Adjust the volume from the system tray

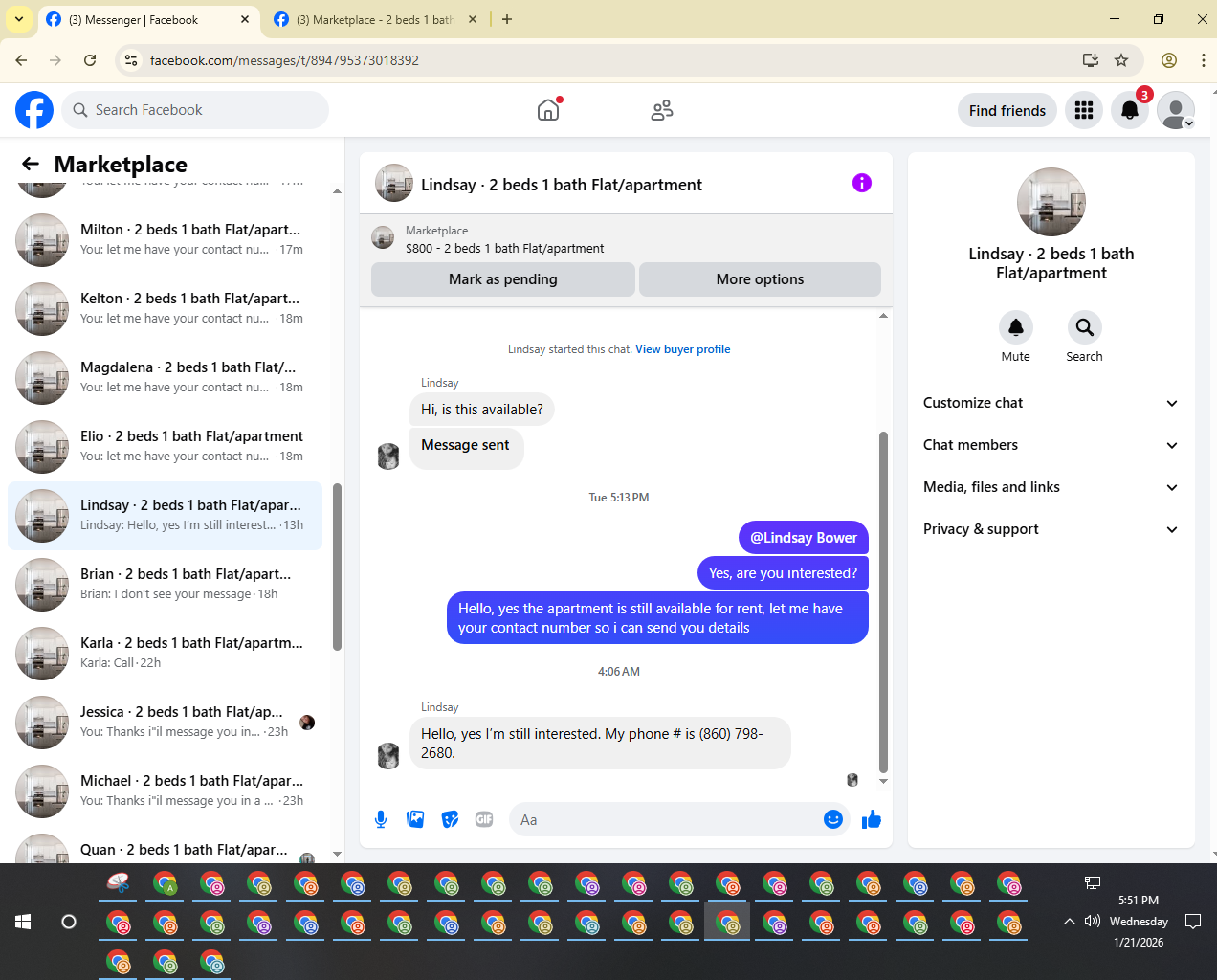tap(1093, 922)
